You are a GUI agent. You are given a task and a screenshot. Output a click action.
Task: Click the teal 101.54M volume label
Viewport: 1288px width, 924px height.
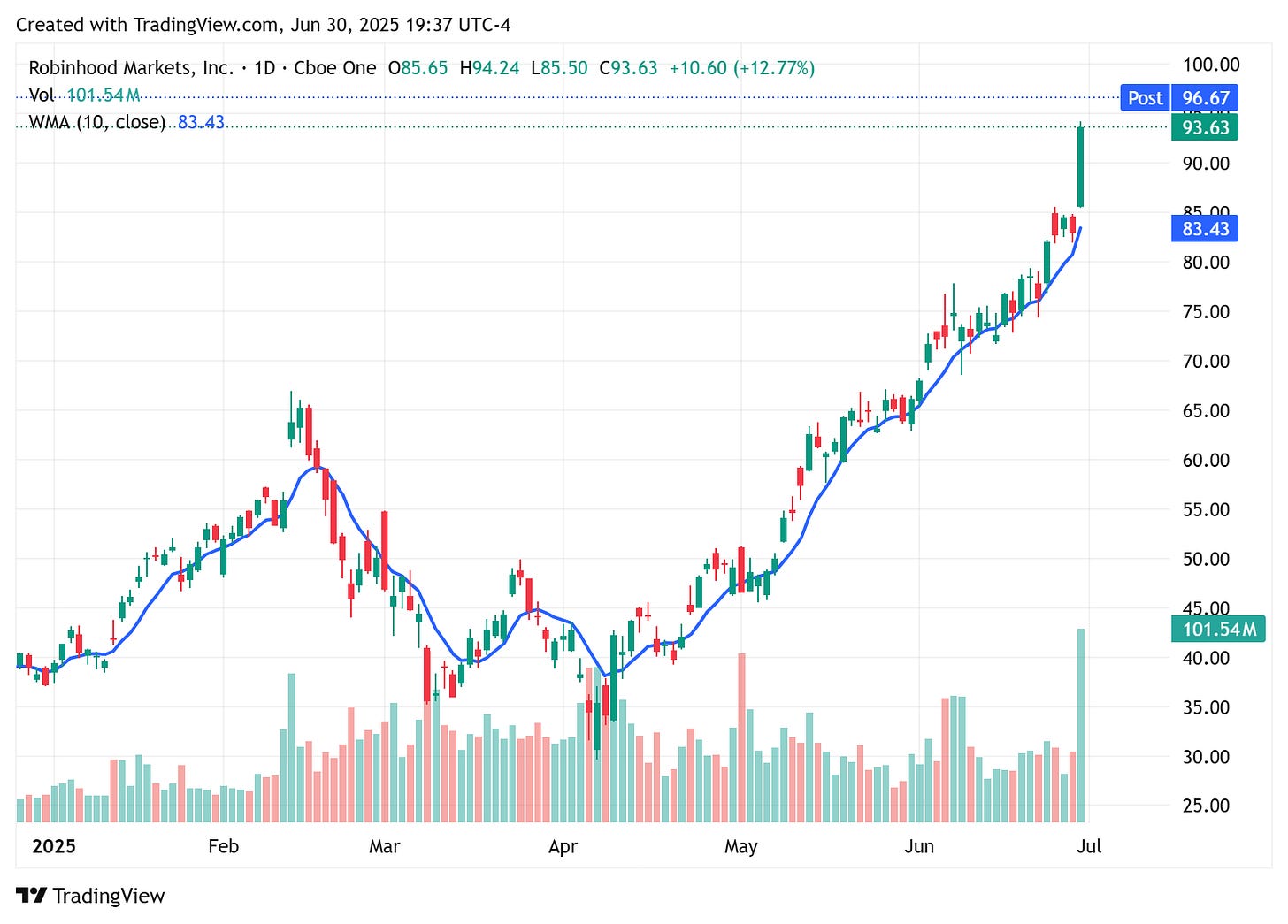pos(1221,629)
